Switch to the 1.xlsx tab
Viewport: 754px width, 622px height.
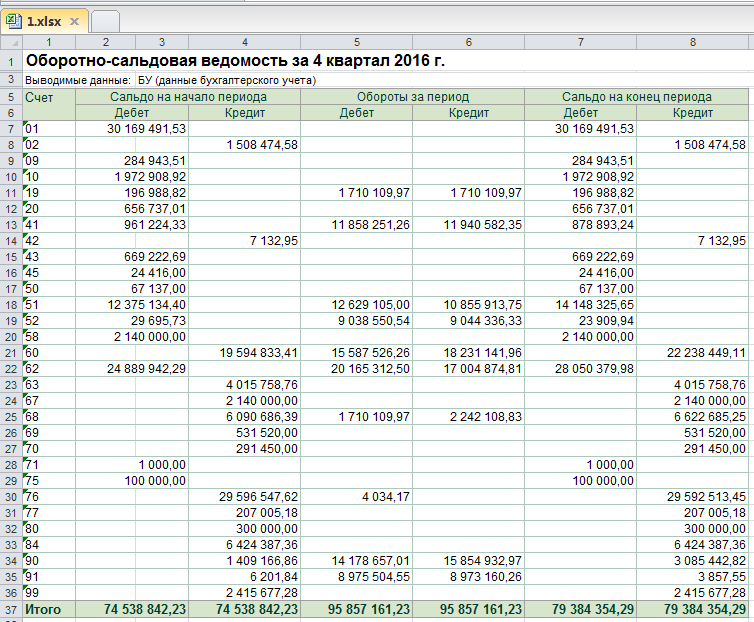click(x=45, y=21)
